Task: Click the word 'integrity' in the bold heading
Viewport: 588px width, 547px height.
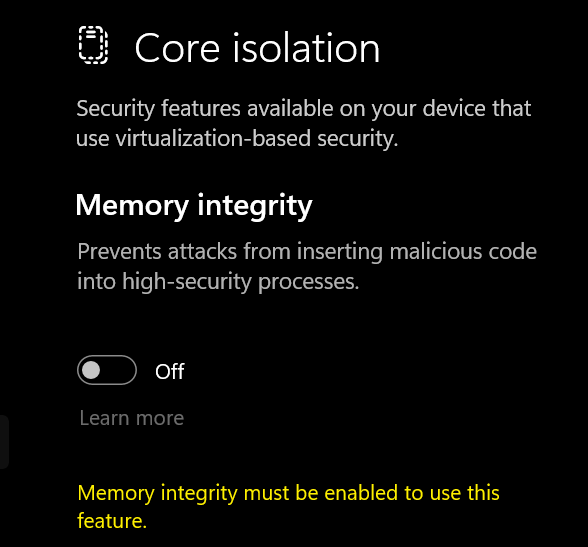Action: point(255,205)
